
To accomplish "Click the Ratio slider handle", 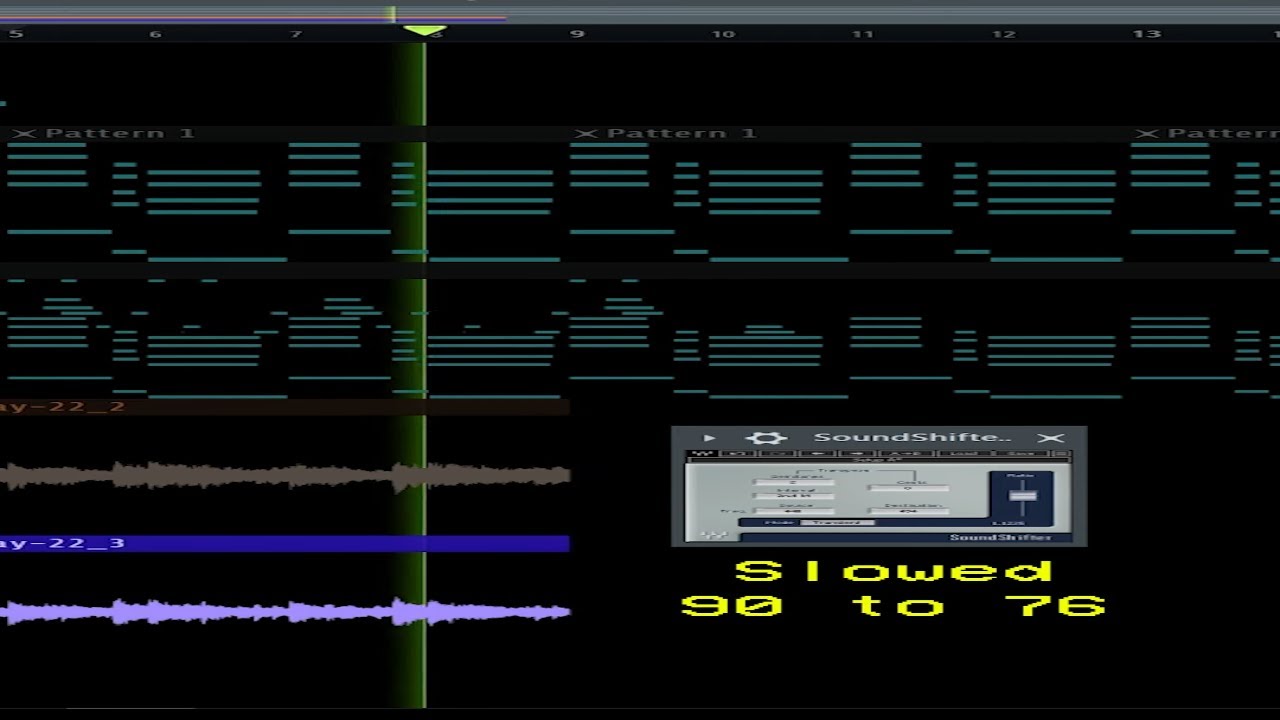I will pyautogui.click(x=1022, y=496).
